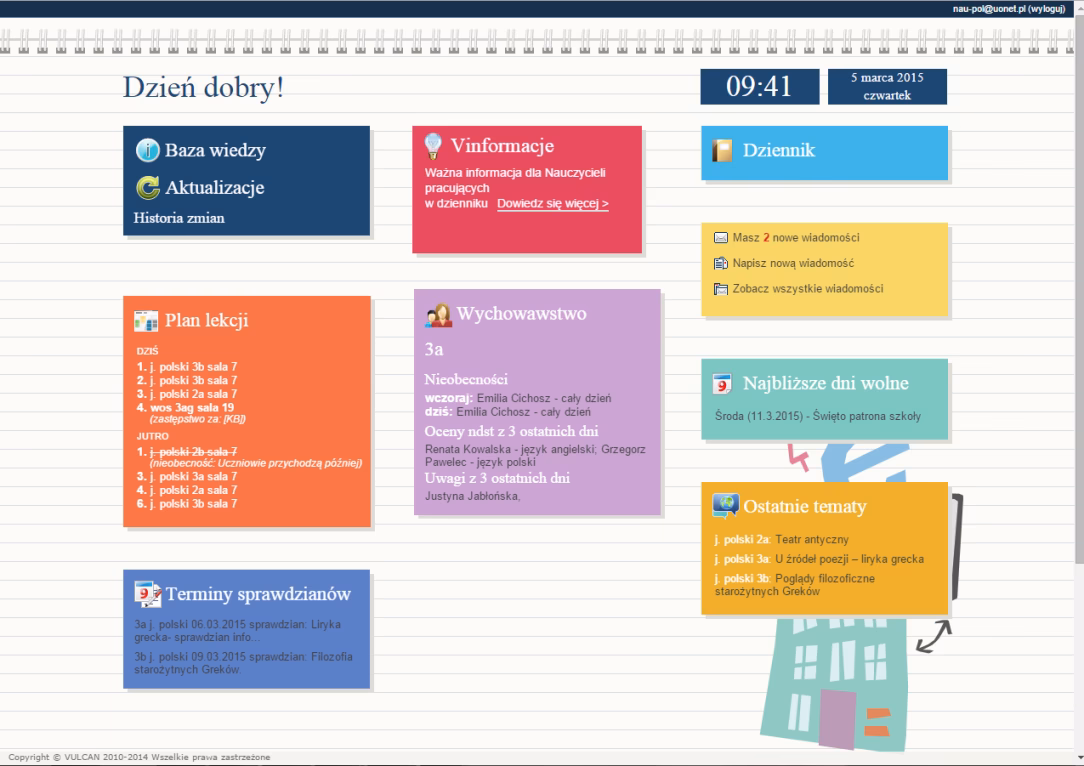This screenshot has width=1084, height=766.
Task: Click the vertical scrollbar on the right
Action: pyautogui.click(x=1077, y=300)
